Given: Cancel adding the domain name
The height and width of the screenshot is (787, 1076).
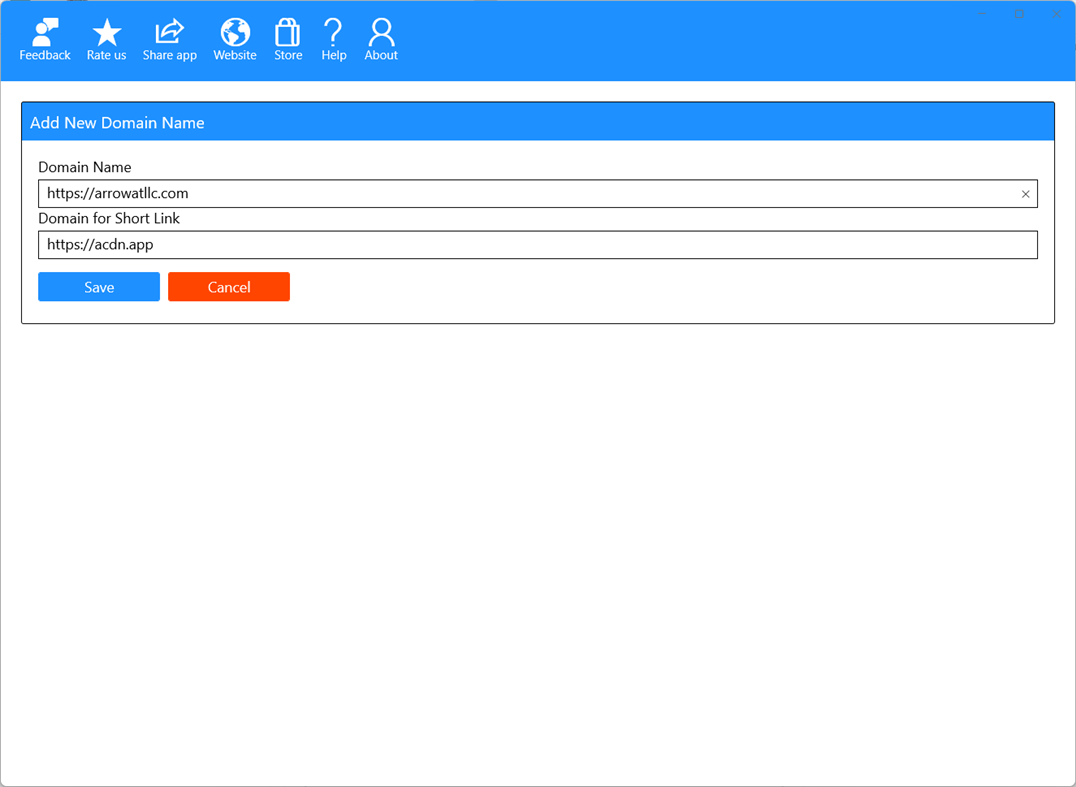Looking at the screenshot, I should [x=229, y=286].
